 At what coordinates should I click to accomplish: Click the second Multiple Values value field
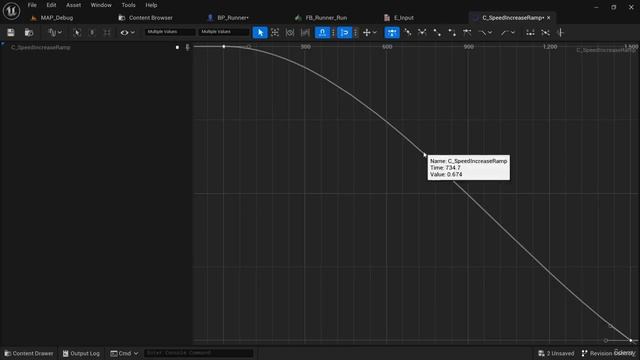click(224, 32)
